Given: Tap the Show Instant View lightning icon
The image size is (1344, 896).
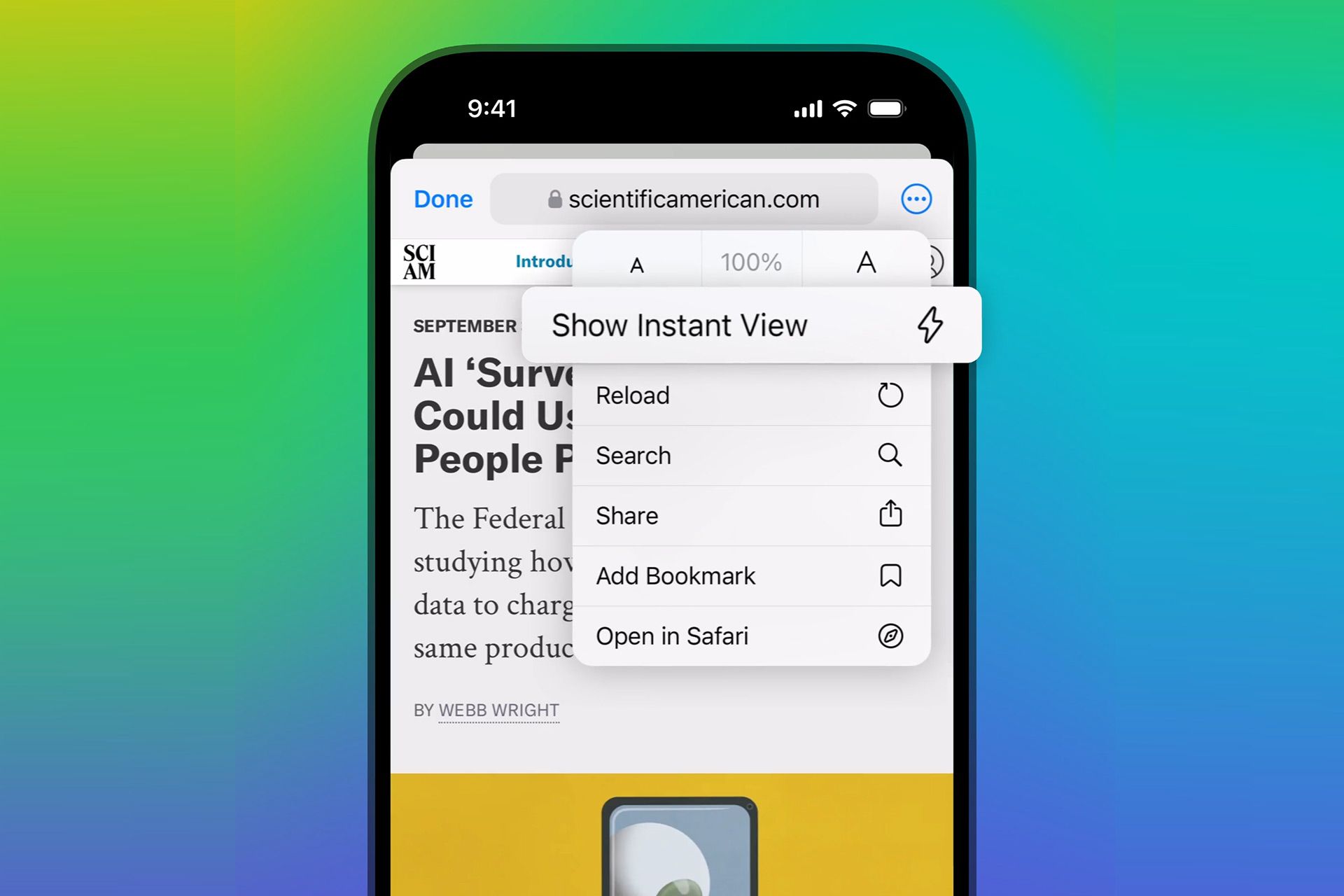Looking at the screenshot, I should 929,324.
